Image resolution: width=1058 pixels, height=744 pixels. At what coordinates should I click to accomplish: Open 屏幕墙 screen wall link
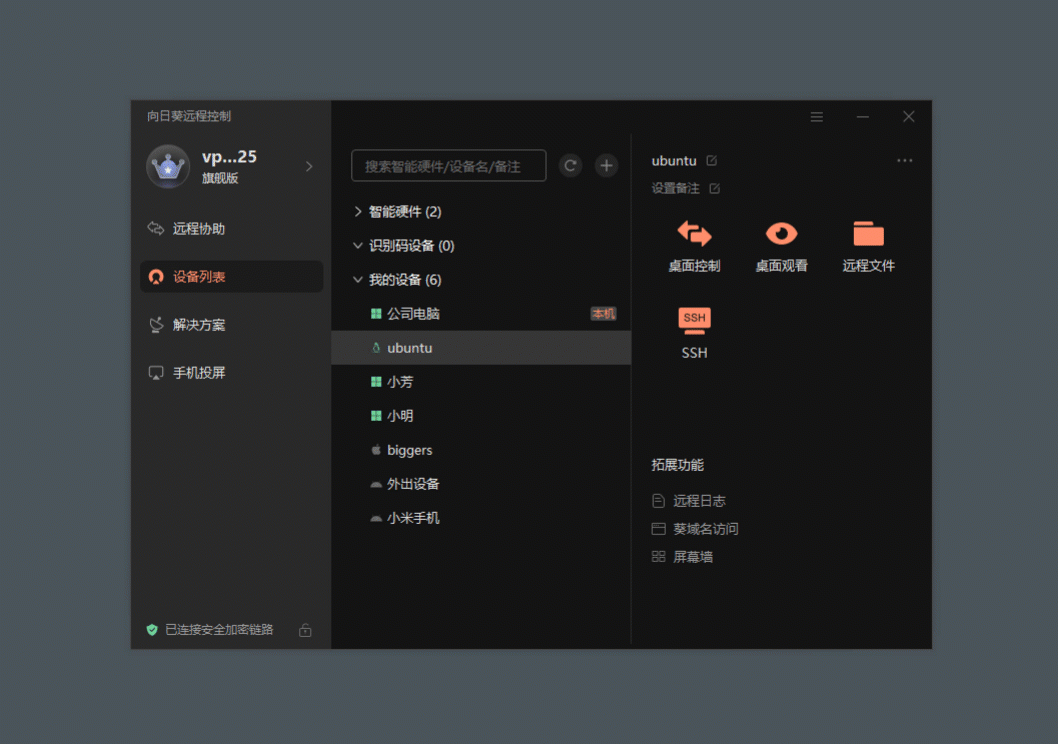[692, 557]
